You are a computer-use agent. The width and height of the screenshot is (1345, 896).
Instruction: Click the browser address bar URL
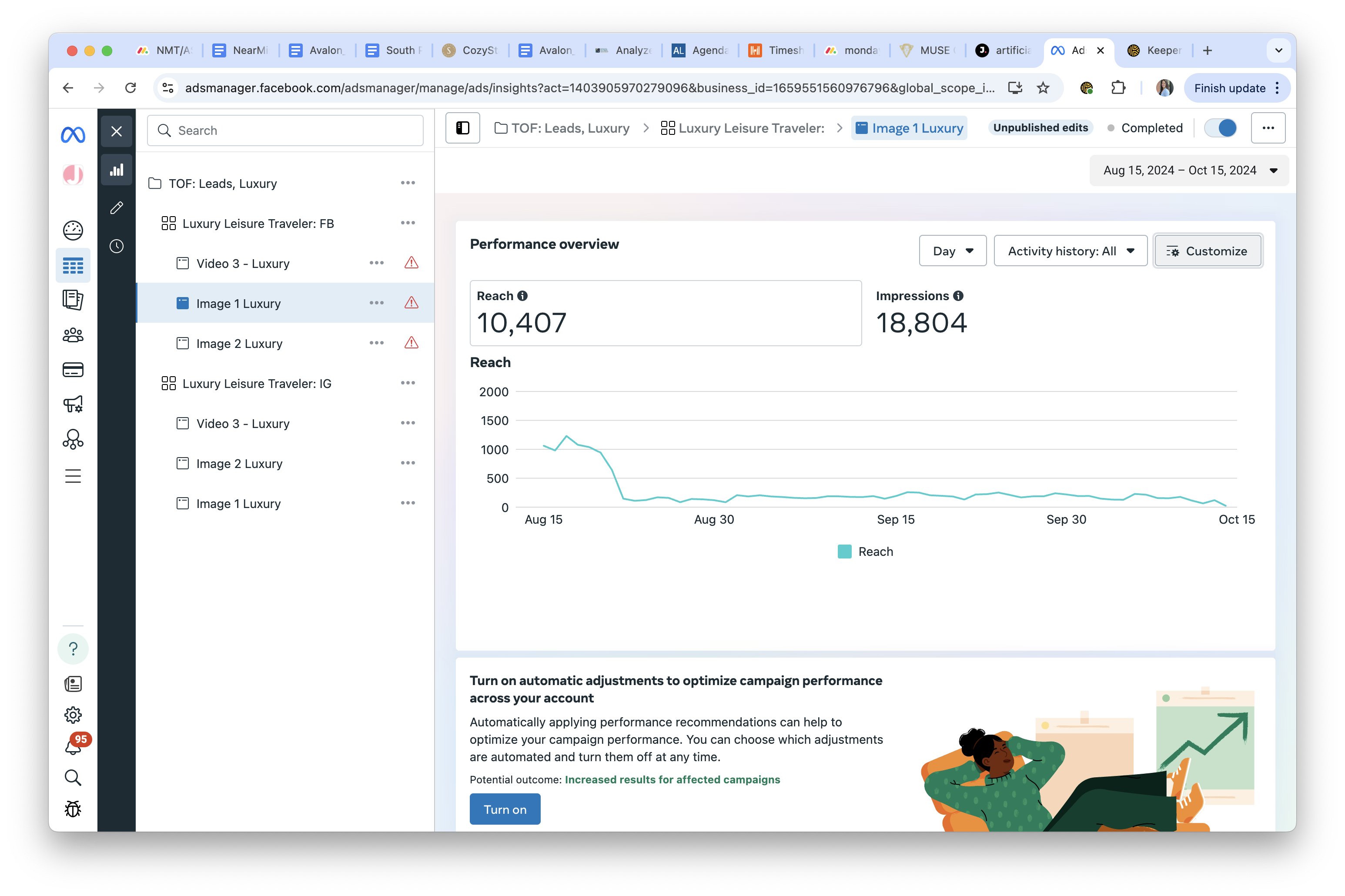(589, 88)
